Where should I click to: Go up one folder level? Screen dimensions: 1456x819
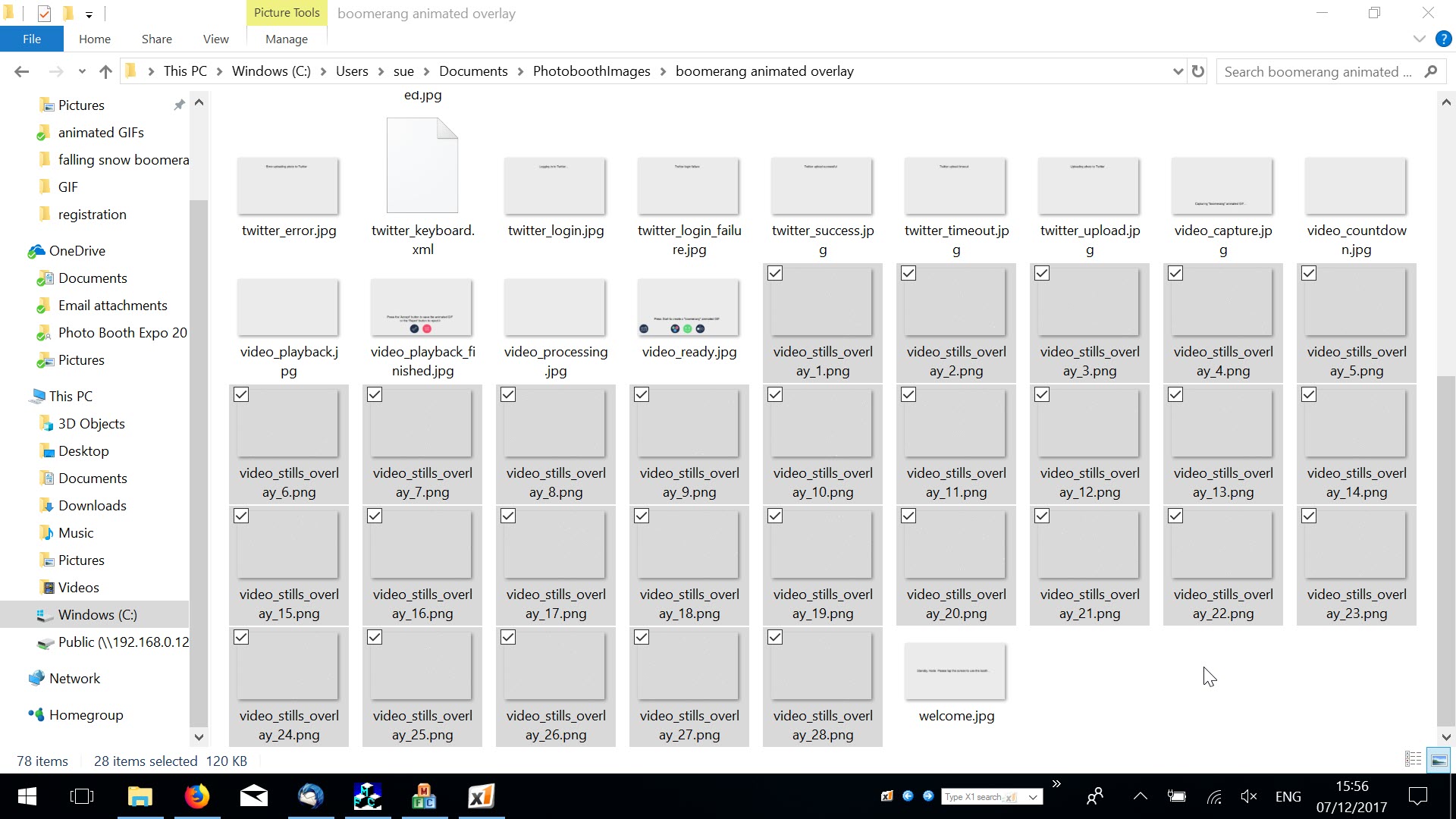[x=105, y=71]
